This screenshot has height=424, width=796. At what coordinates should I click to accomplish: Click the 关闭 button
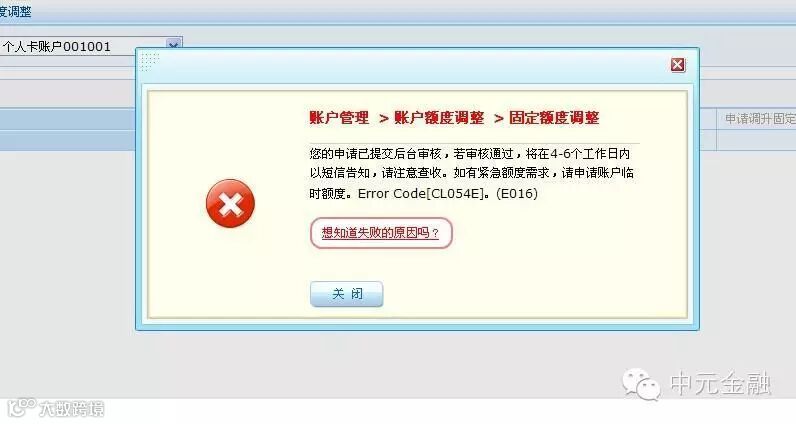(347, 294)
